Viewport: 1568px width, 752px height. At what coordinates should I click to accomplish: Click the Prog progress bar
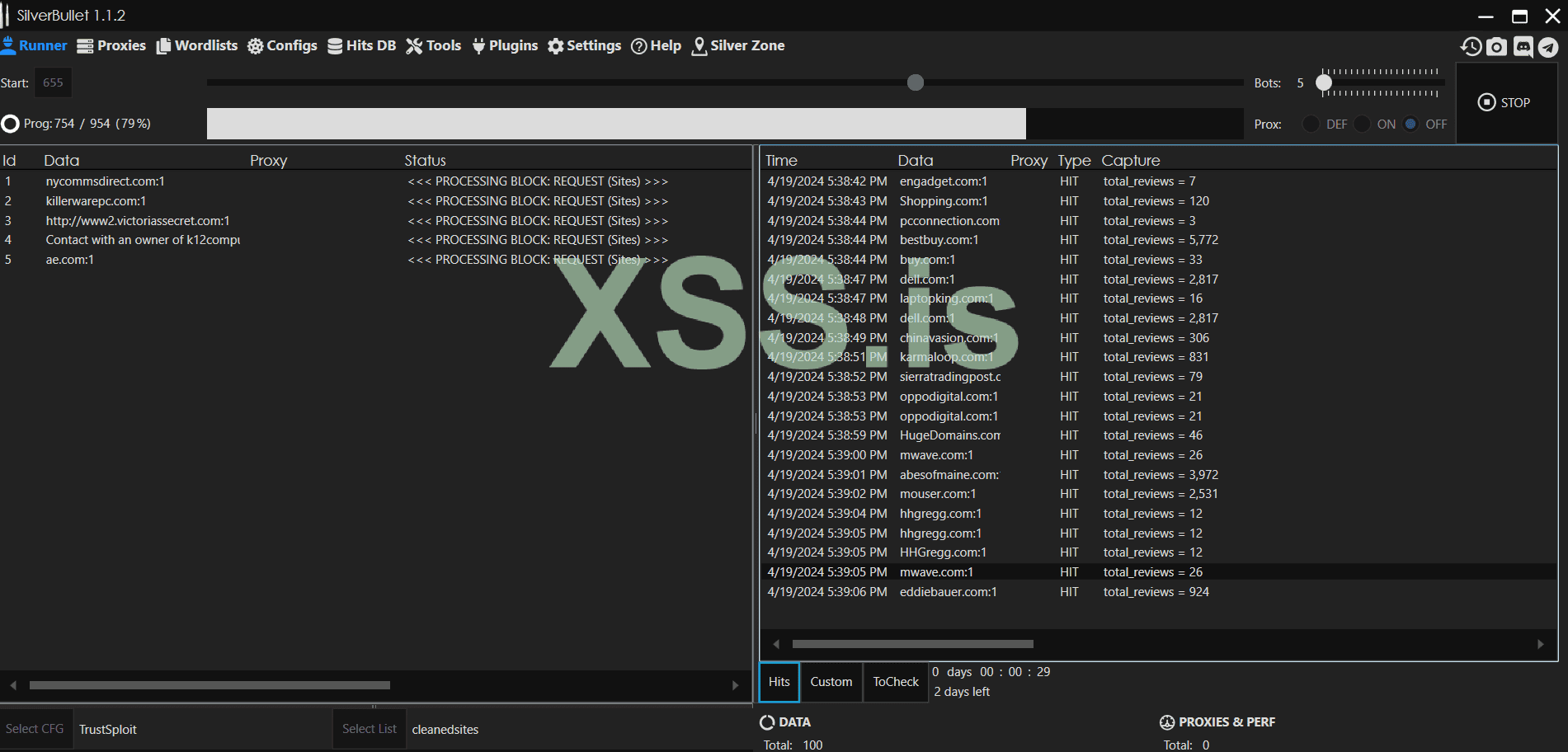click(725, 124)
